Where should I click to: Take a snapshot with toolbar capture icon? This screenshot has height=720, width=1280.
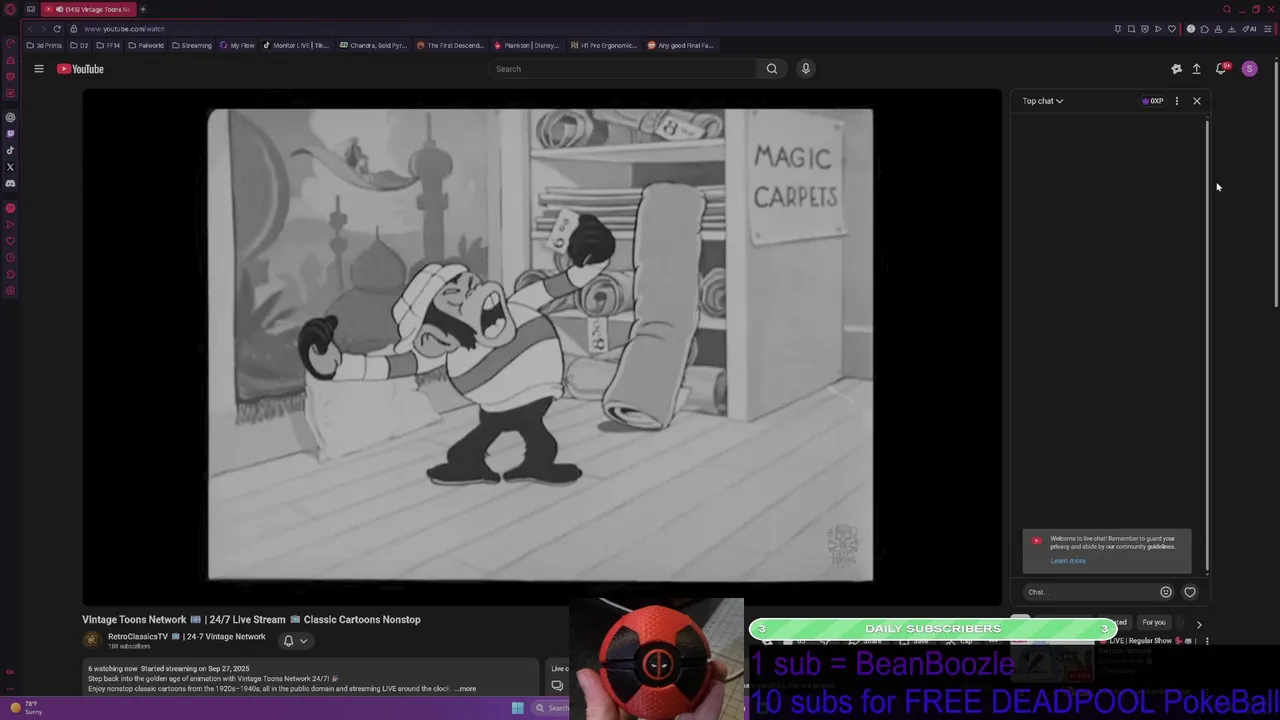point(1131,29)
